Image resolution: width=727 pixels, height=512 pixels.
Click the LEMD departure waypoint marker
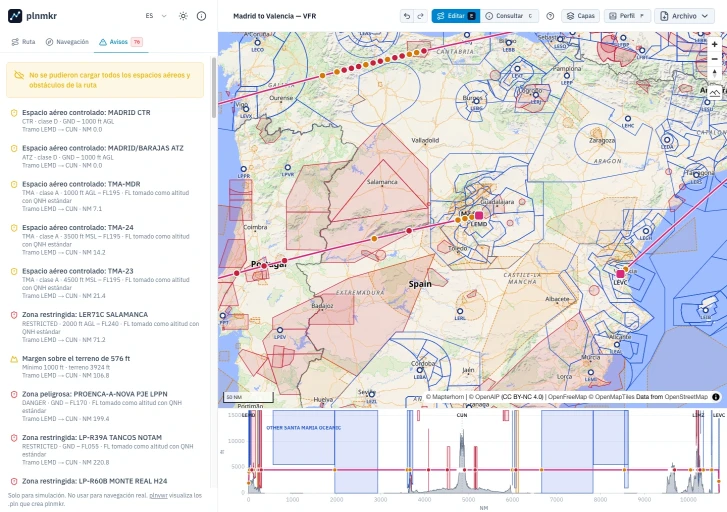click(479, 216)
